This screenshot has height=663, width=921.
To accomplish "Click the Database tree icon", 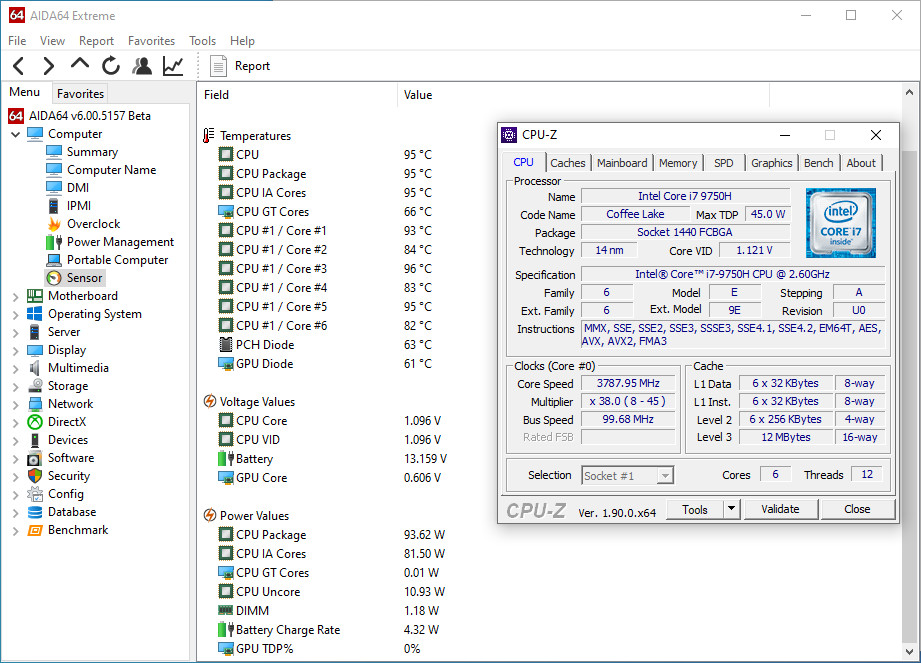I will (x=35, y=512).
